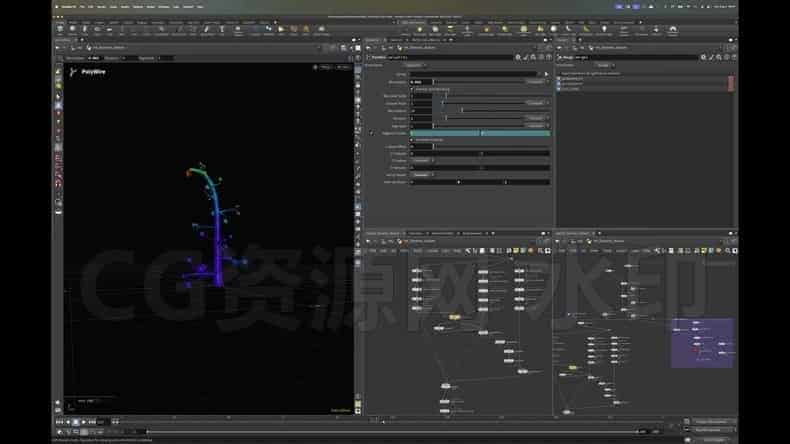790x444 pixels.
Task: Toggle checkbox directly beneath the teal ramp
Action: coord(412,140)
